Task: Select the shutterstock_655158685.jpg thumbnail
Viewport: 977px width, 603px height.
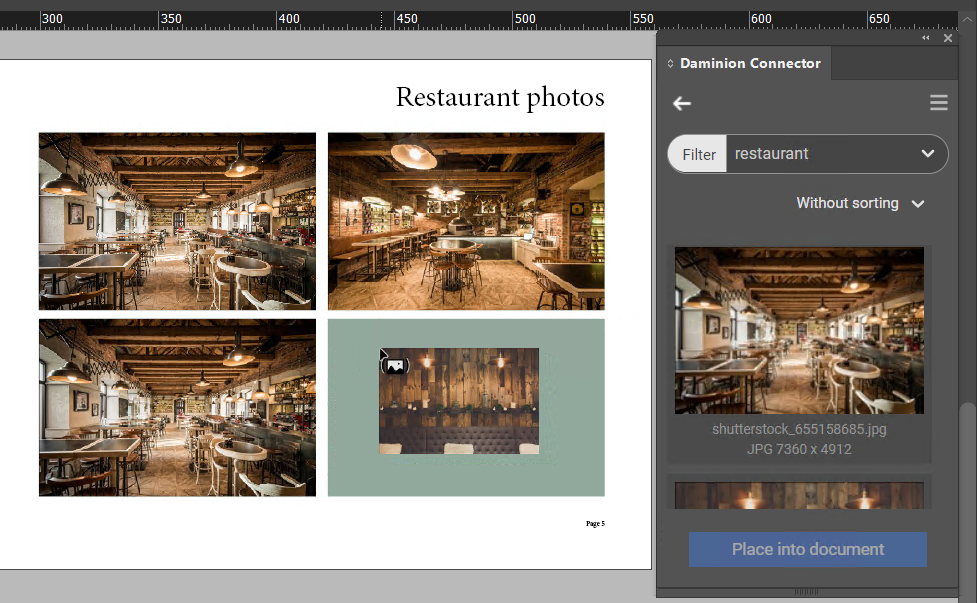Action: (798, 330)
